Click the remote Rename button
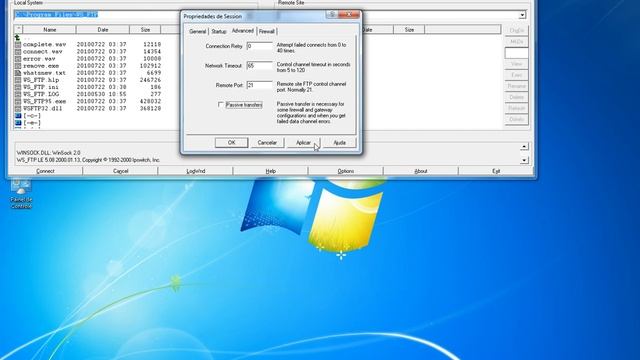640x360 pixels. pyautogui.click(x=516, y=86)
